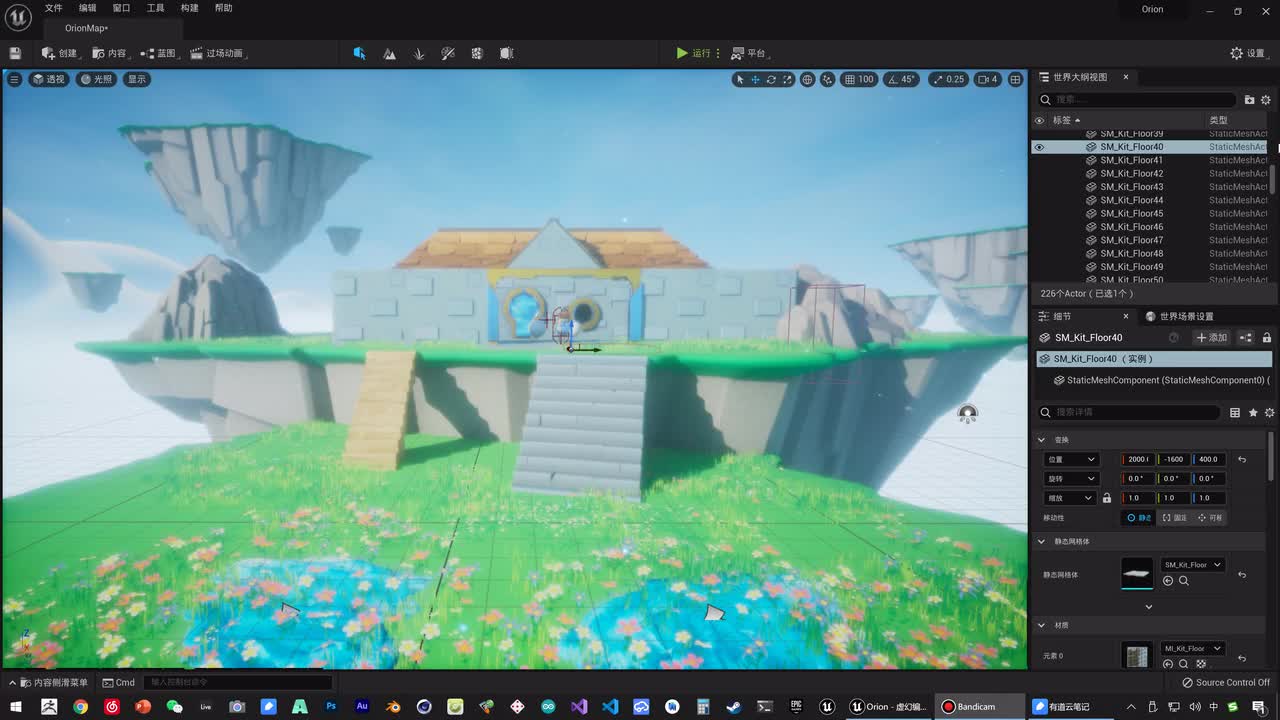Toggle rotation snapping 45° button
The width and height of the screenshot is (1280, 720).
tap(902, 79)
